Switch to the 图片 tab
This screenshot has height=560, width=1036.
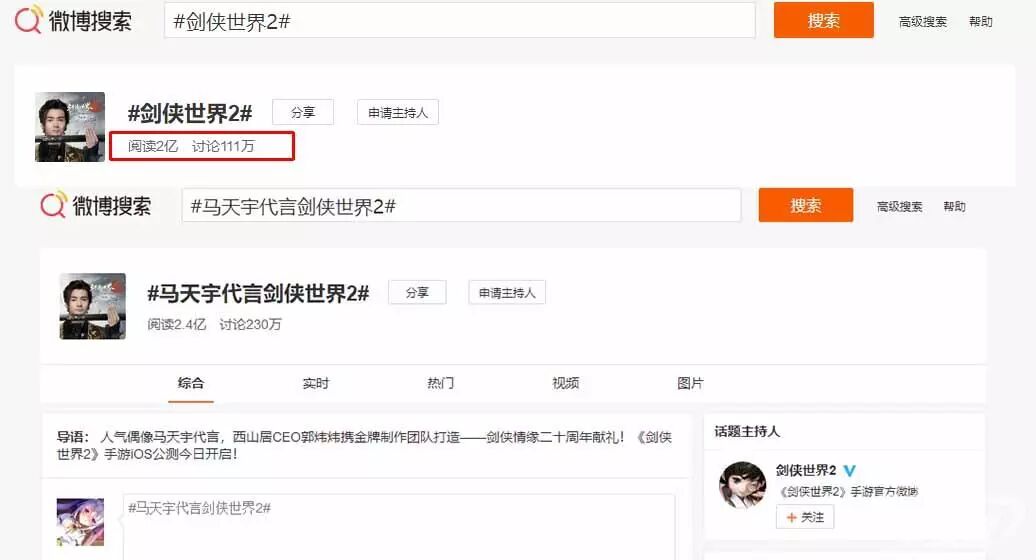click(690, 383)
